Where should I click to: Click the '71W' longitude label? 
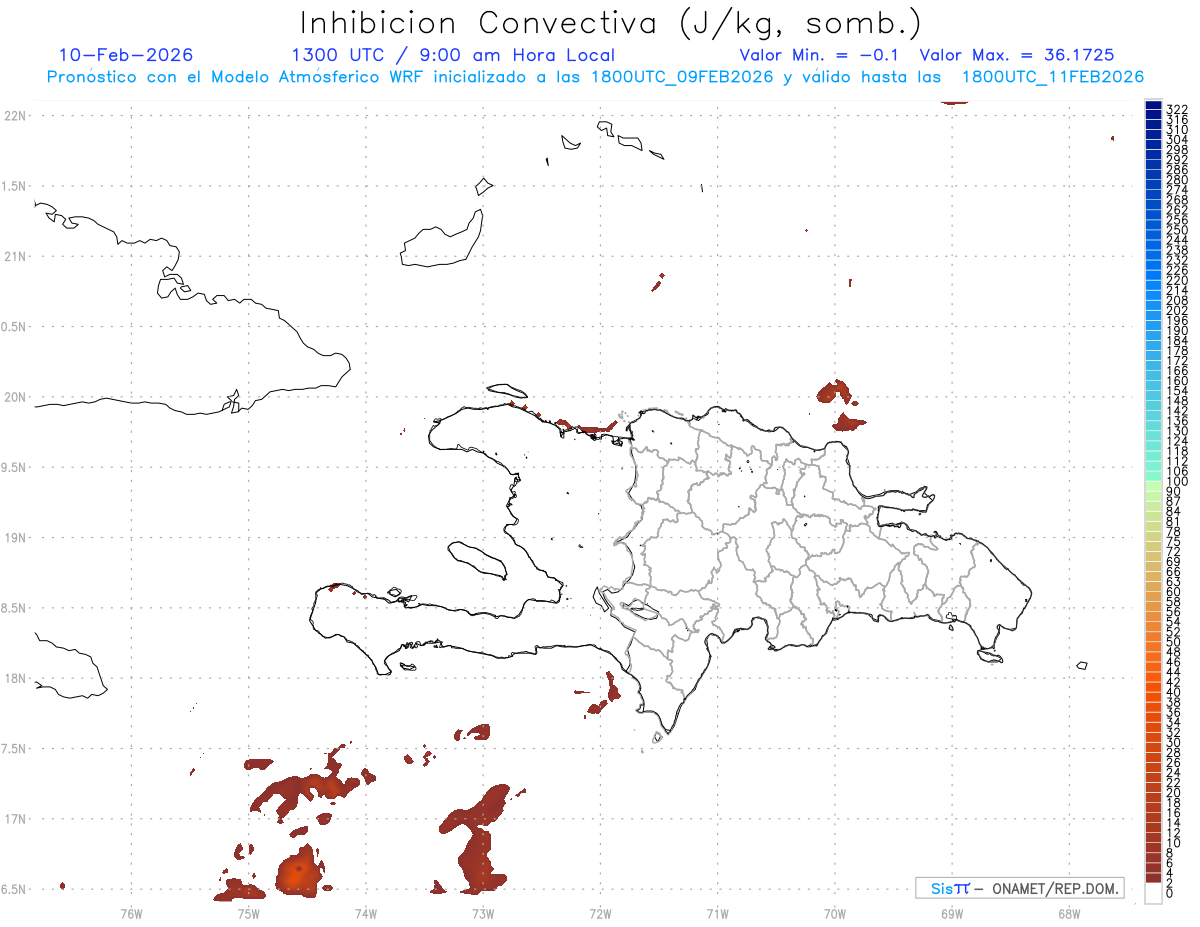tap(717, 912)
